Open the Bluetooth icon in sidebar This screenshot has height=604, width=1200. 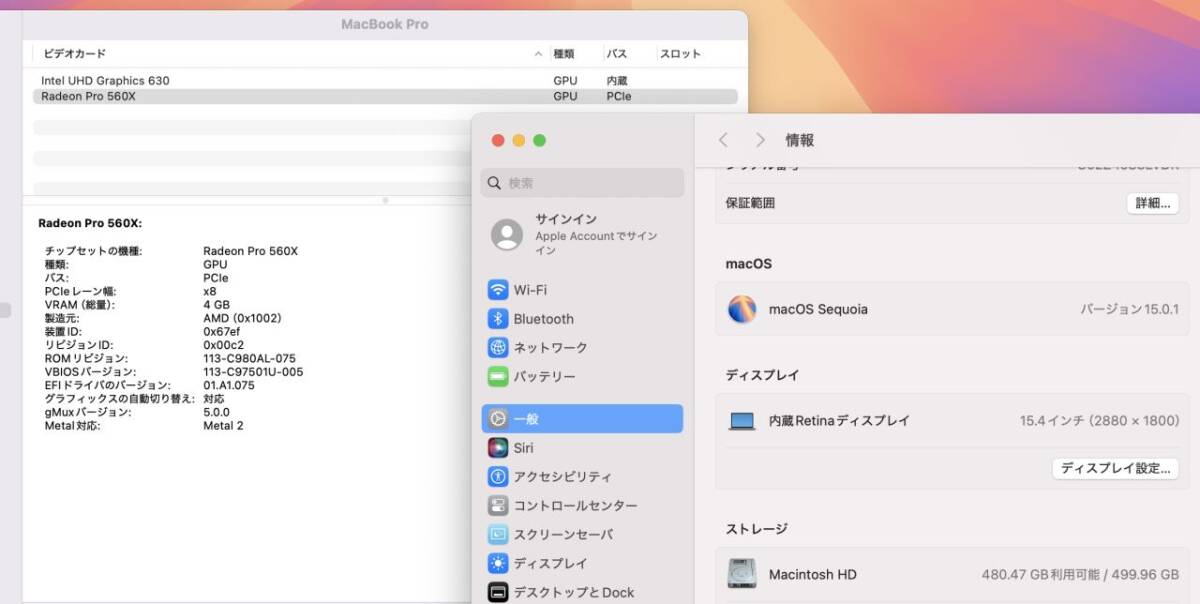pos(498,319)
